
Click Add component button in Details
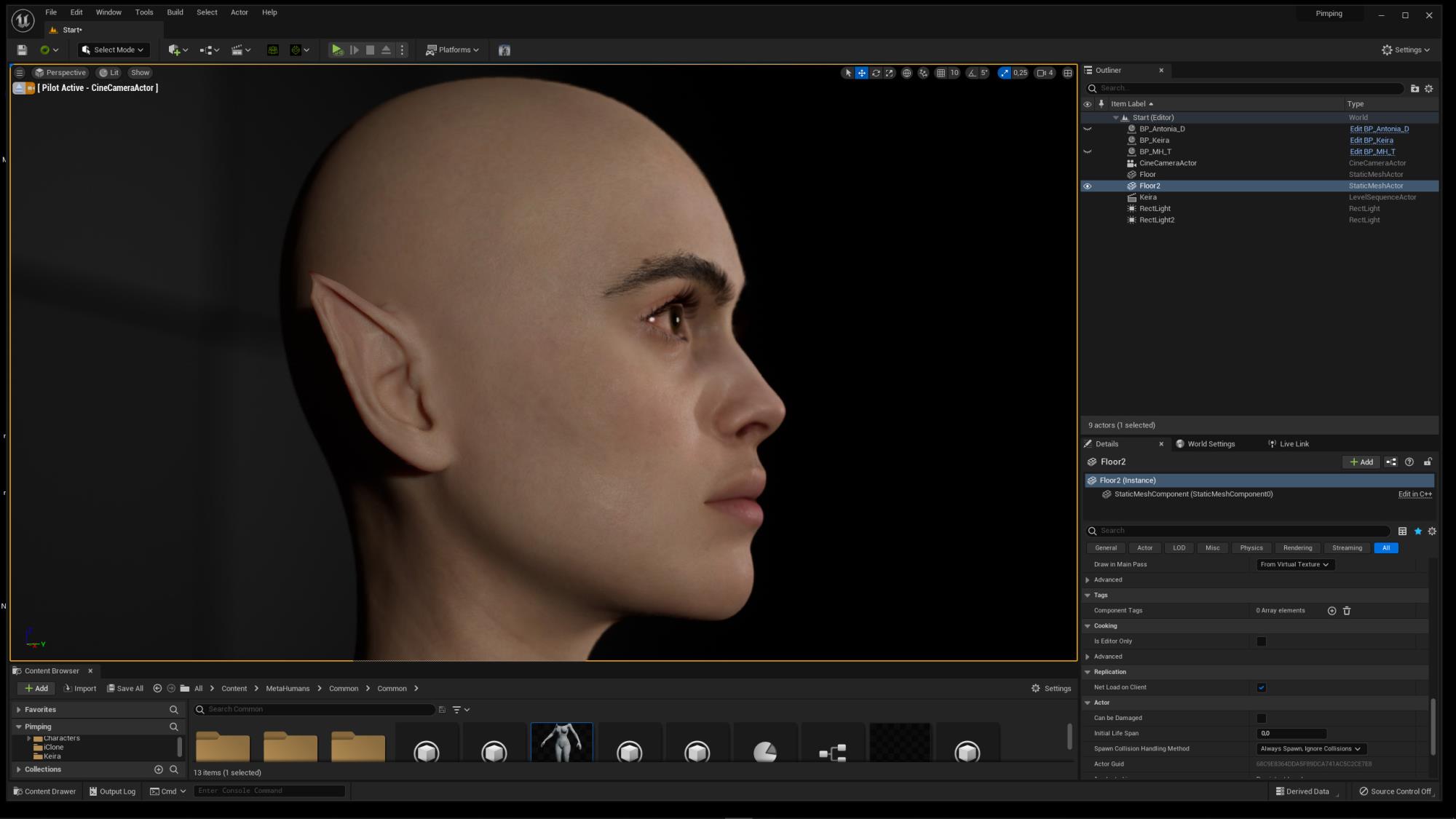pyautogui.click(x=1361, y=462)
